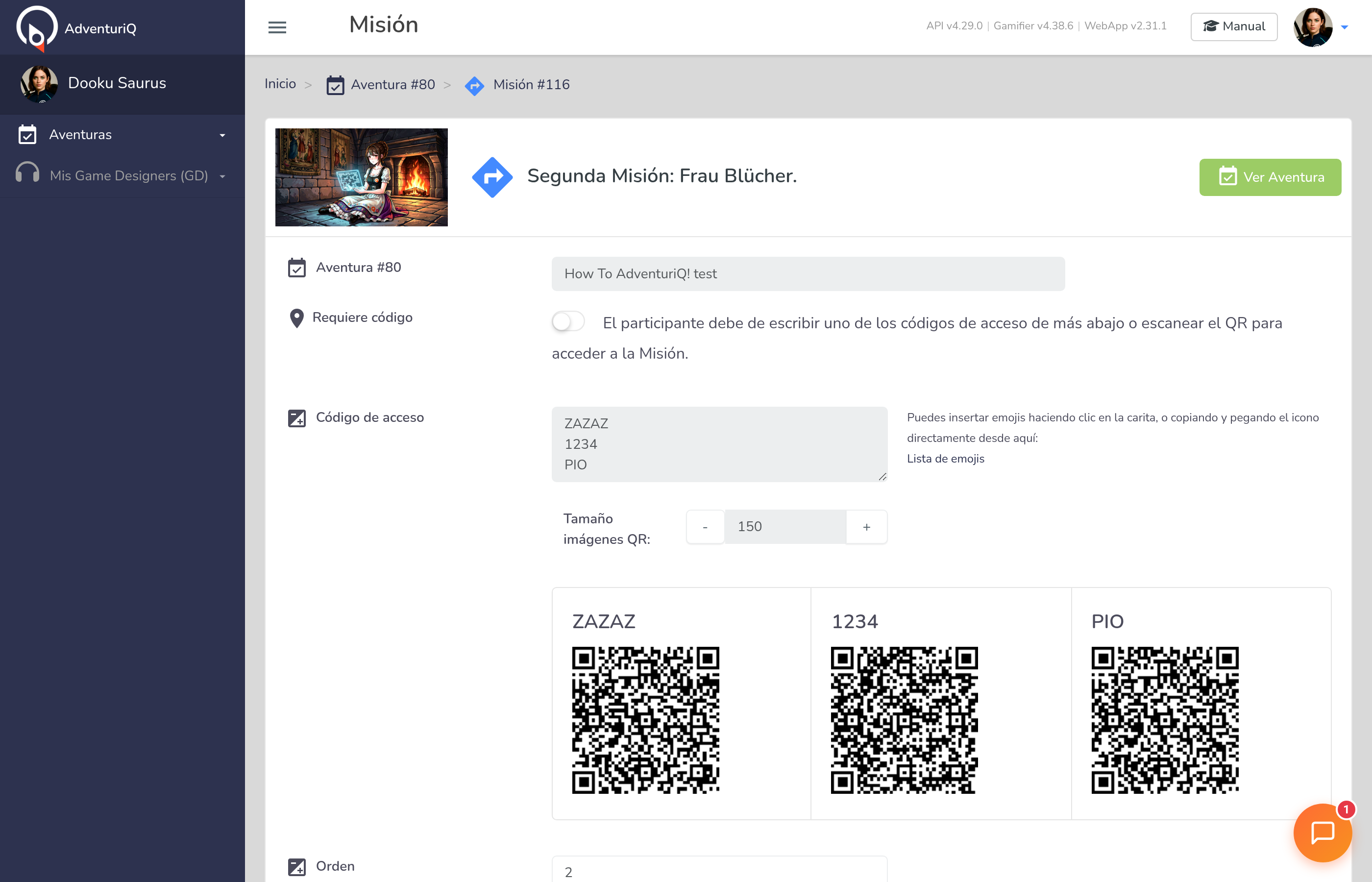
Task: Increase QR image size with plus button
Action: tap(866, 526)
